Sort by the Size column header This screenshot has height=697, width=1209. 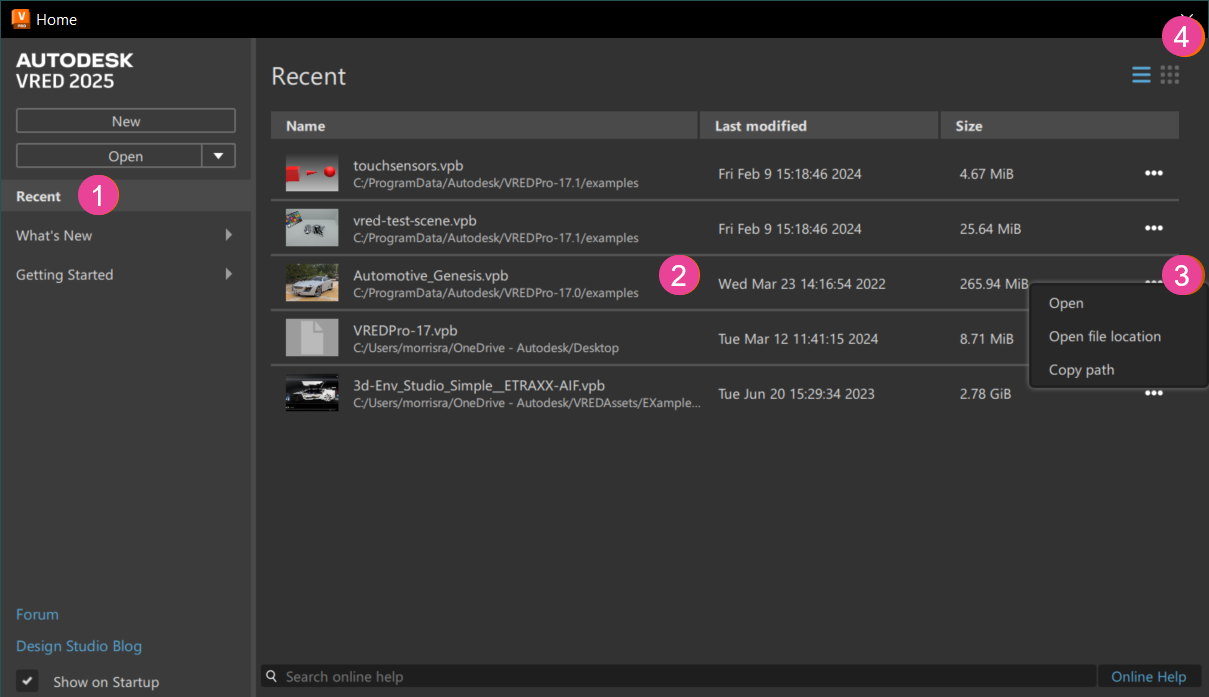(1059, 126)
